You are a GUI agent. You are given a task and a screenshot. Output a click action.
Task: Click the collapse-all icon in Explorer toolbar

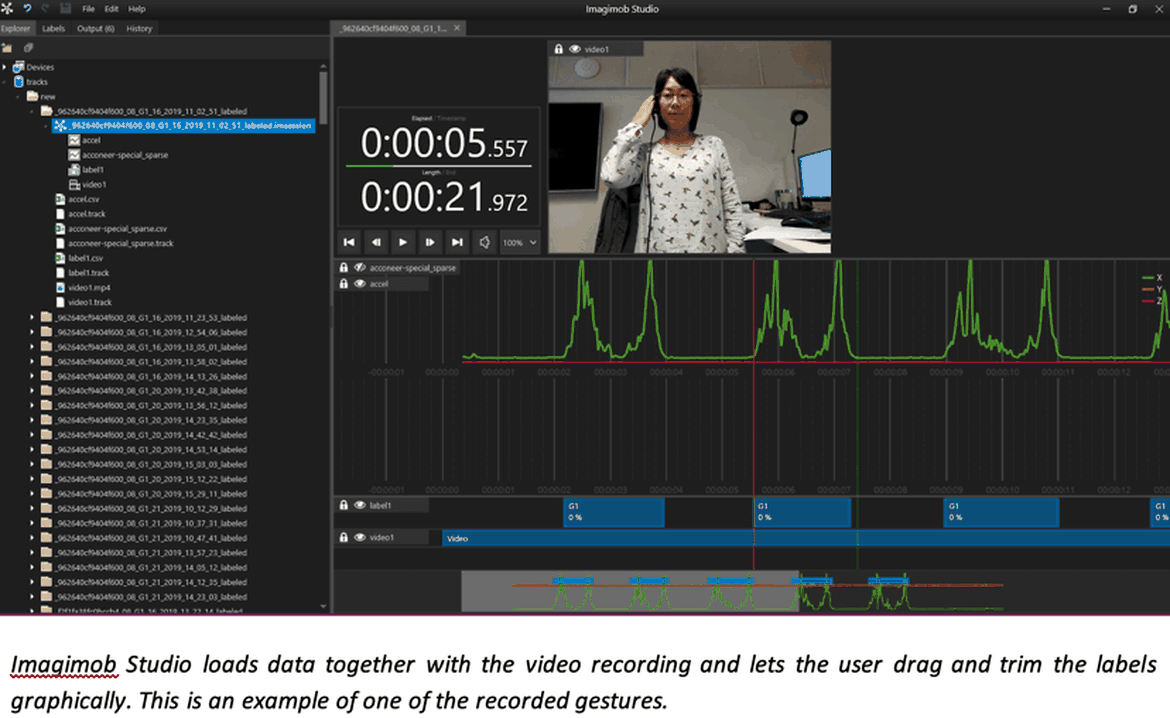pyautogui.click(x=29, y=48)
